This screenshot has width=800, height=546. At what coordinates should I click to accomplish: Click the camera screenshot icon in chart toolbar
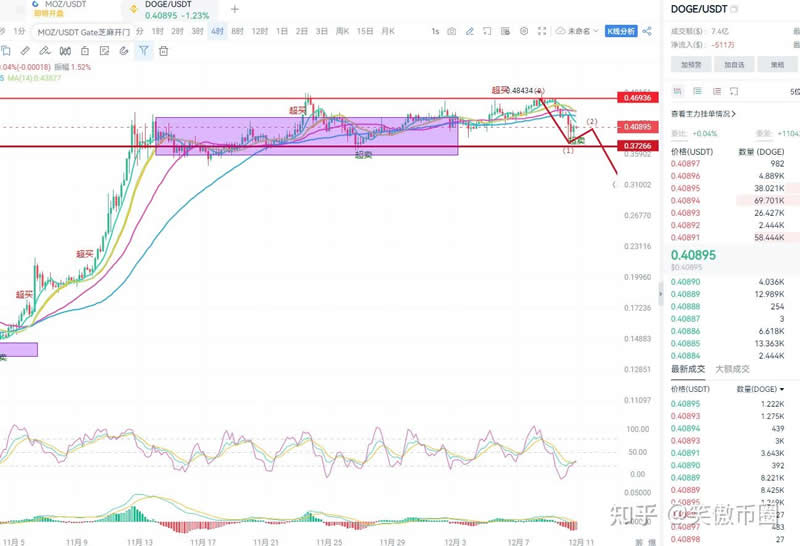tap(452, 32)
